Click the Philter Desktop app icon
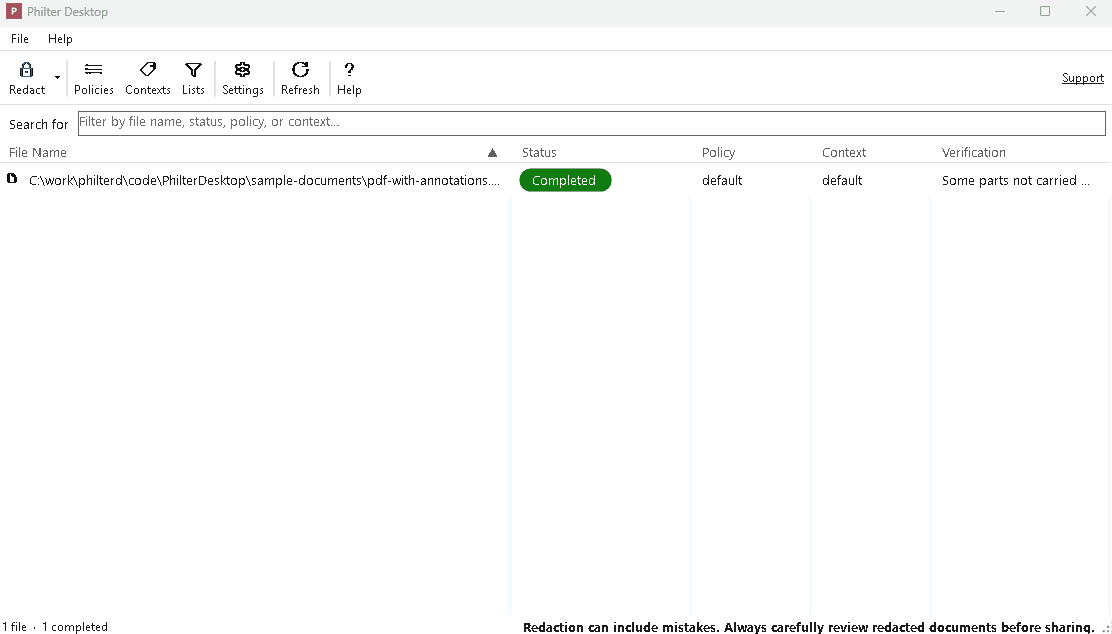 pyautogui.click(x=13, y=11)
